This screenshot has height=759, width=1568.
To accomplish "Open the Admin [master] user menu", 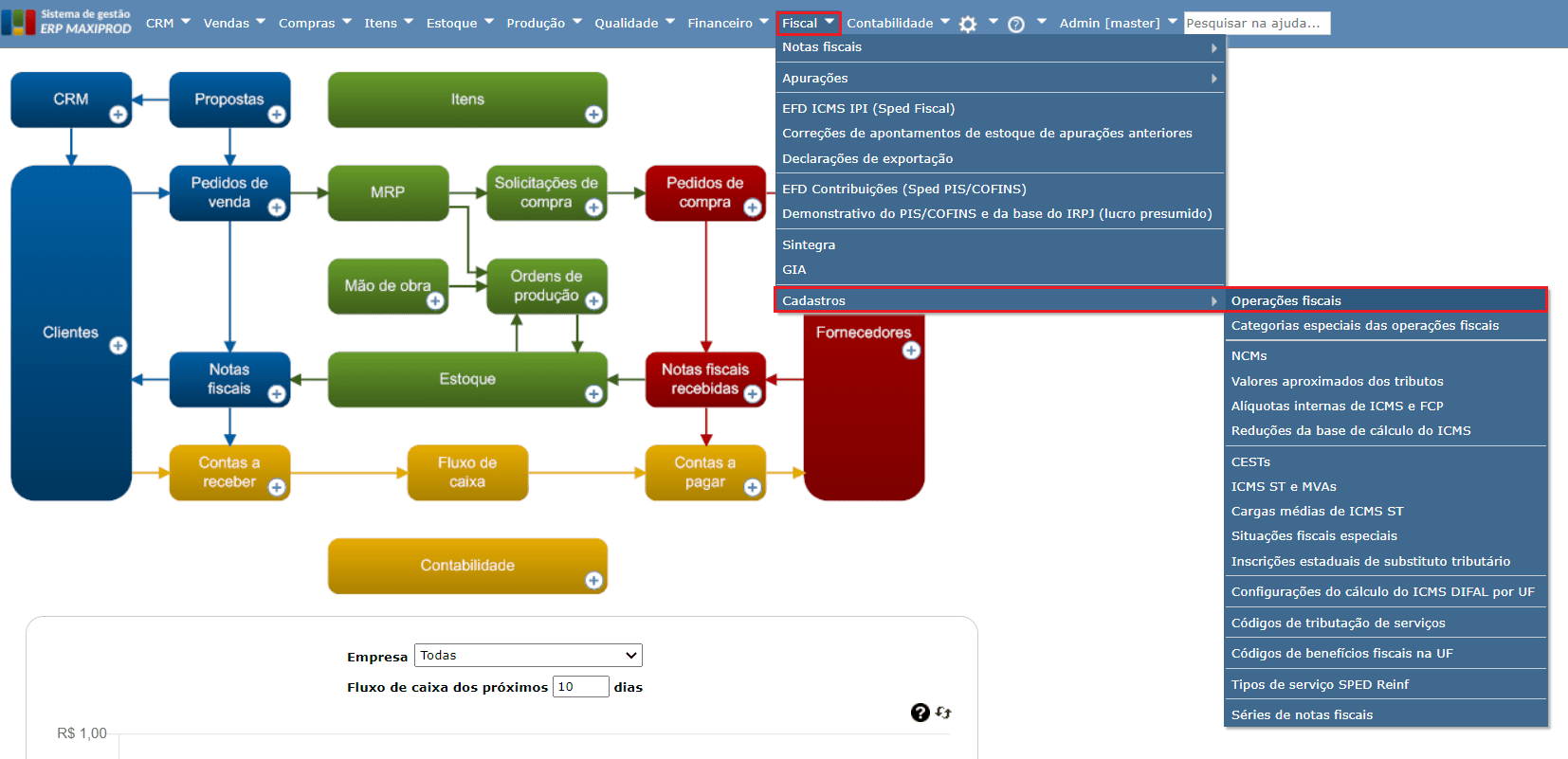I will pos(1118,23).
